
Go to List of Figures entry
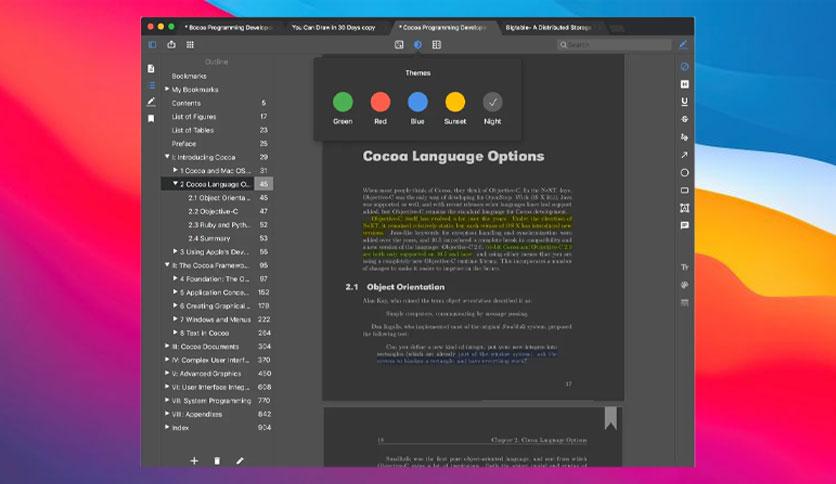[194, 116]
